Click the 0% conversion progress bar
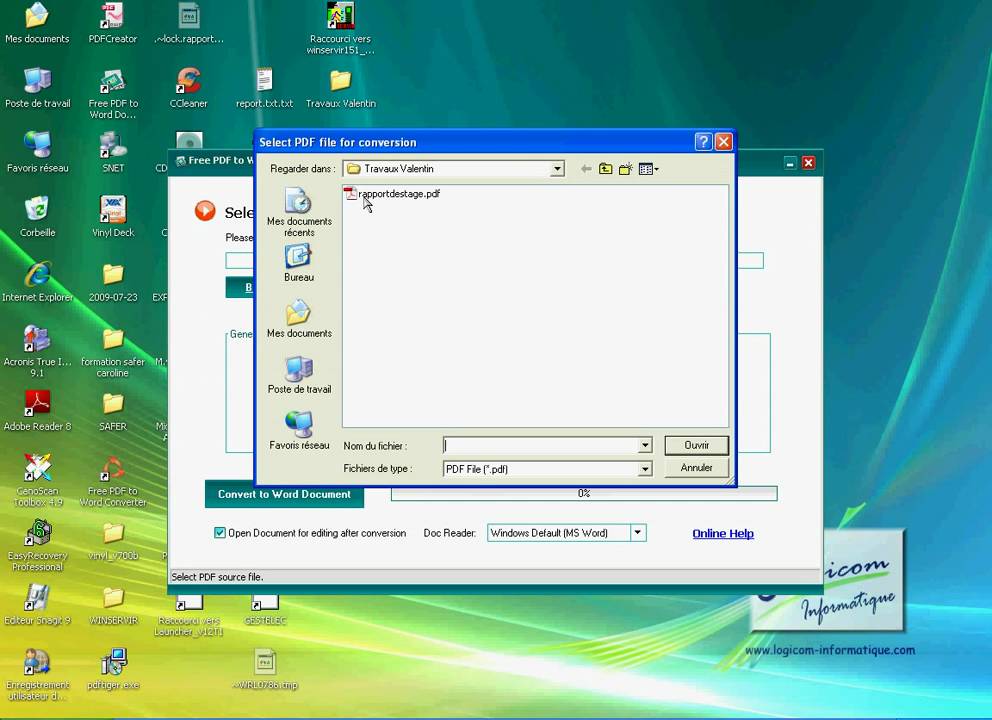This screenshot has height=720, width=992. (584, 493)
